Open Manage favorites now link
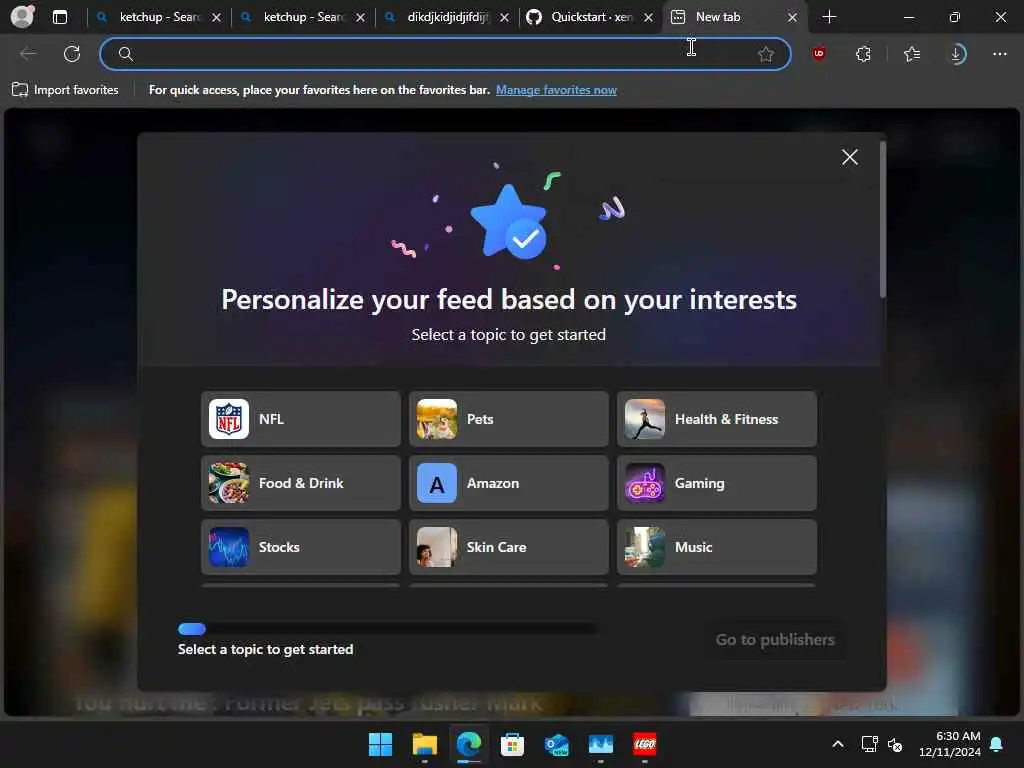The width and height of the screenshot is (1024, 768). (556, 90)
